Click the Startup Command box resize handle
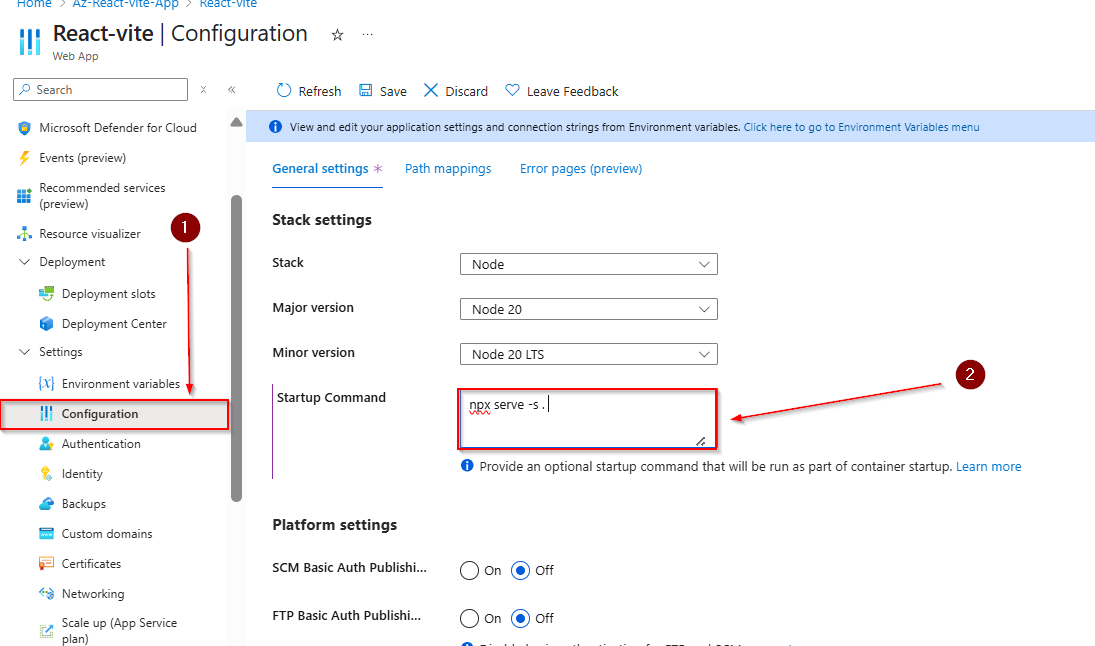Image resolution: width=1095 pixels, height=646 pixels. (x=700, y=441)
